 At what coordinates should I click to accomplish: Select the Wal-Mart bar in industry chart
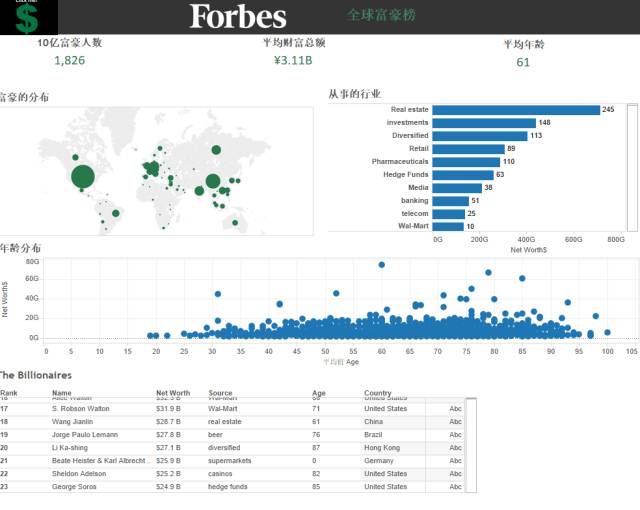(x=448, y=227)
